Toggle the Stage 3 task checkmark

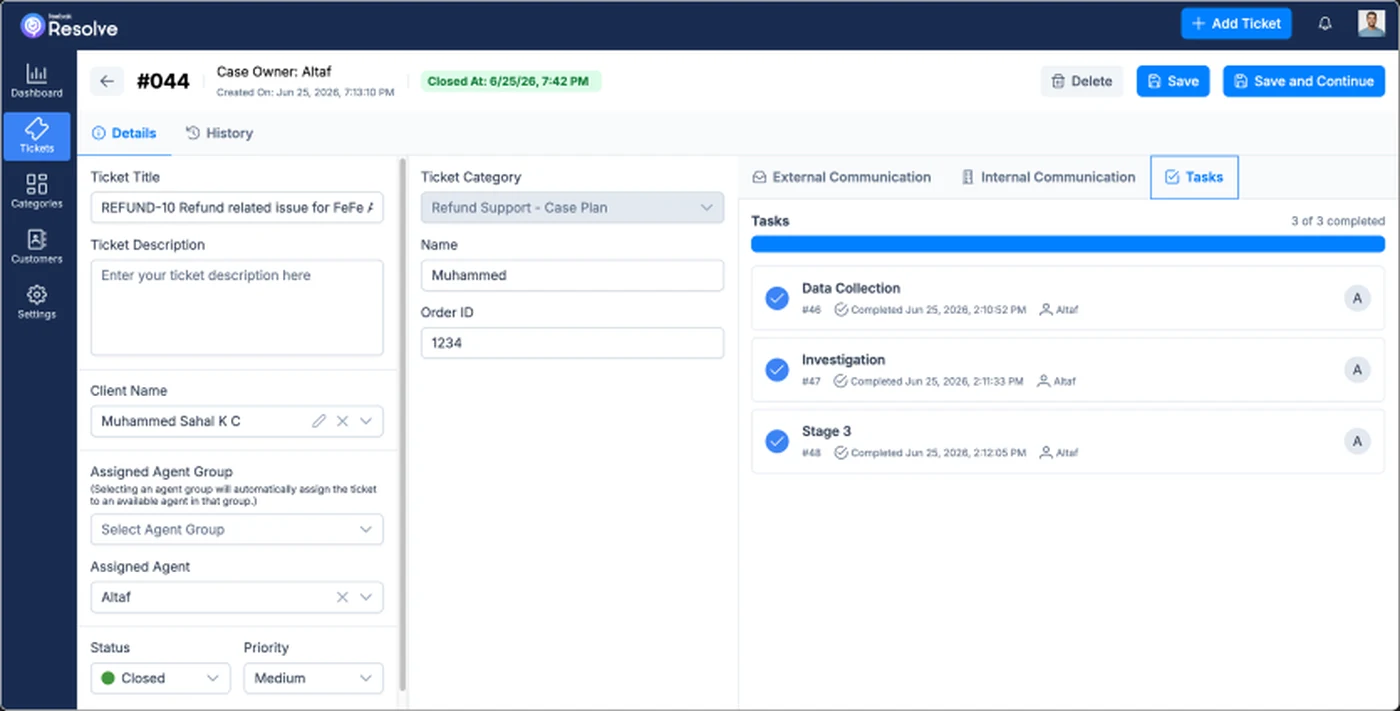point(777,441)
